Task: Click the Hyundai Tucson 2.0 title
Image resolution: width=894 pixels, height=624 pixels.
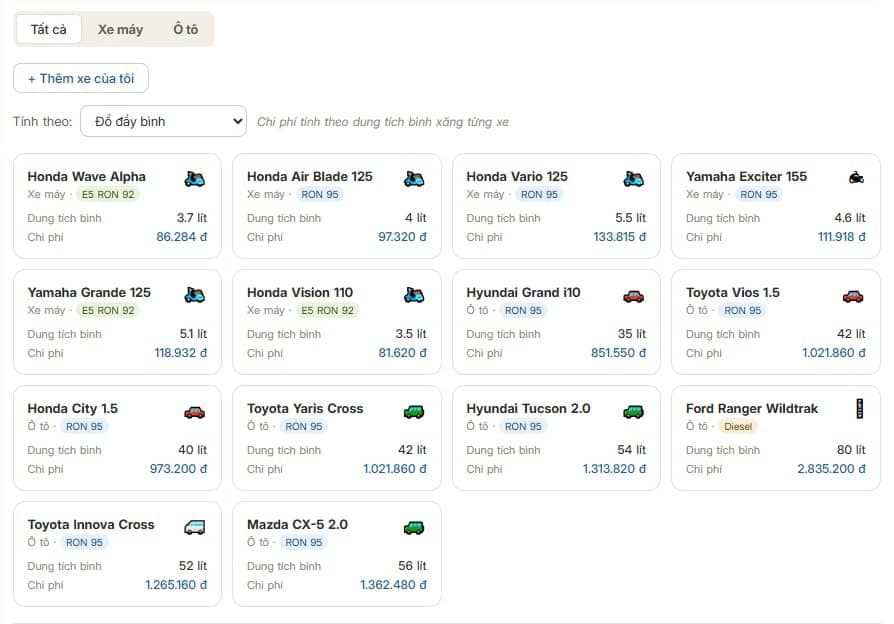Action: (529, 408)
